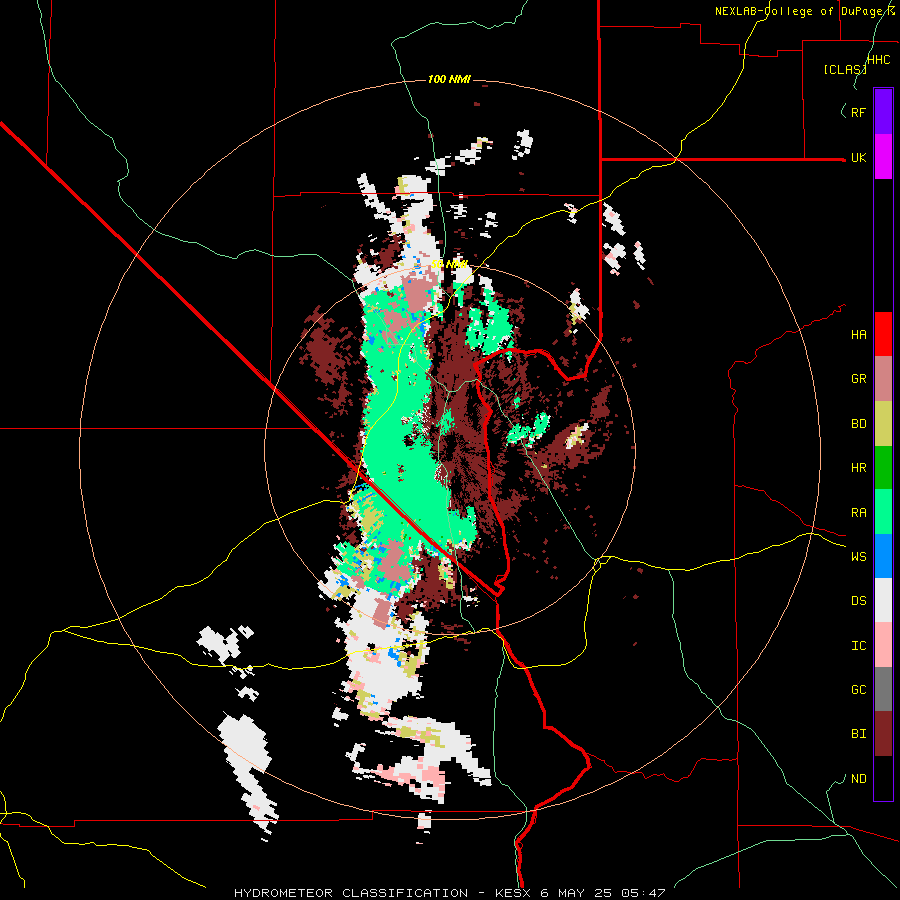
Task: Click the ND legend label
Action: pyautogui.click(x=858, y=778)
